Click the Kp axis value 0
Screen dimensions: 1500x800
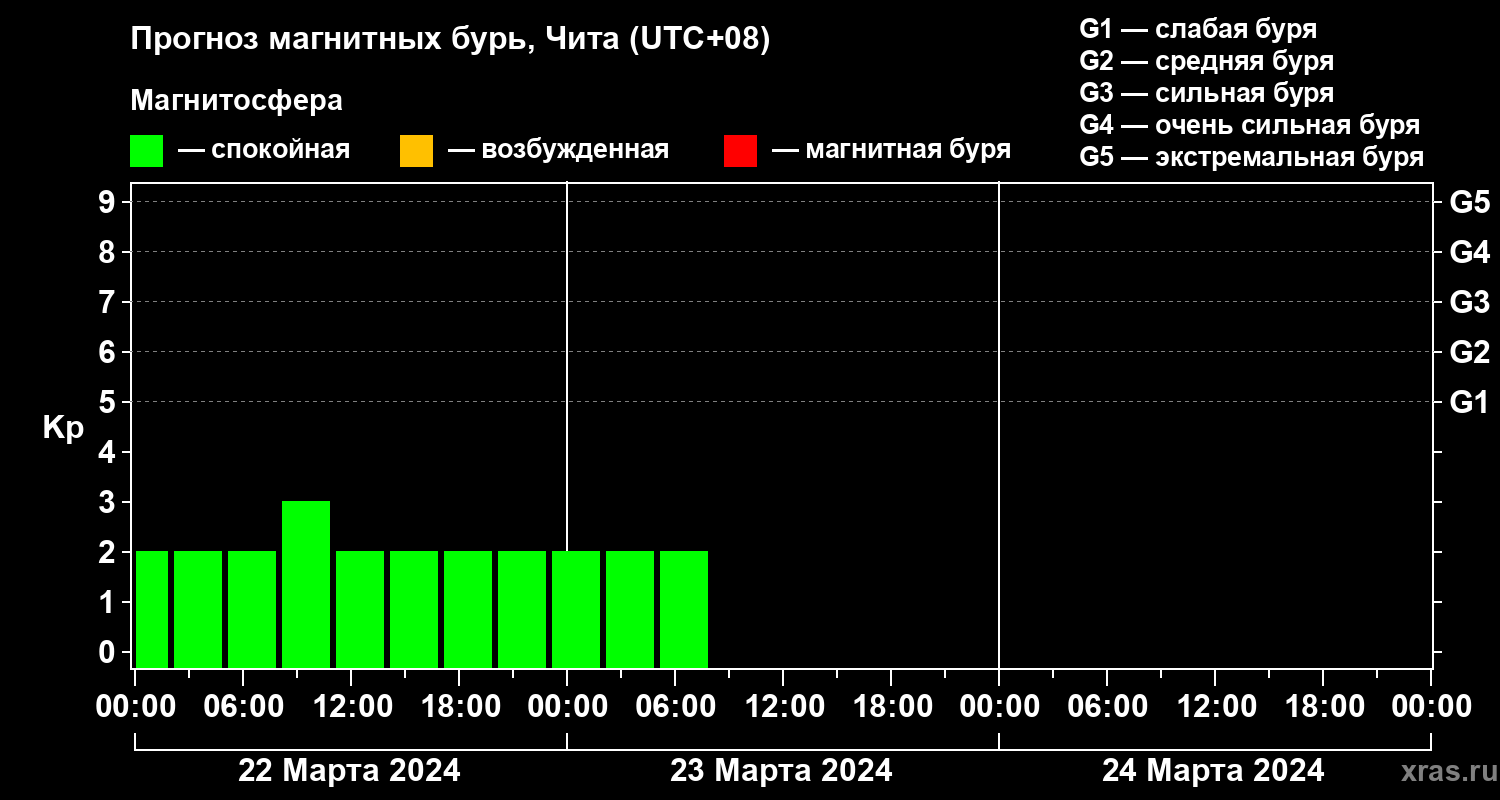pos(109,652)
